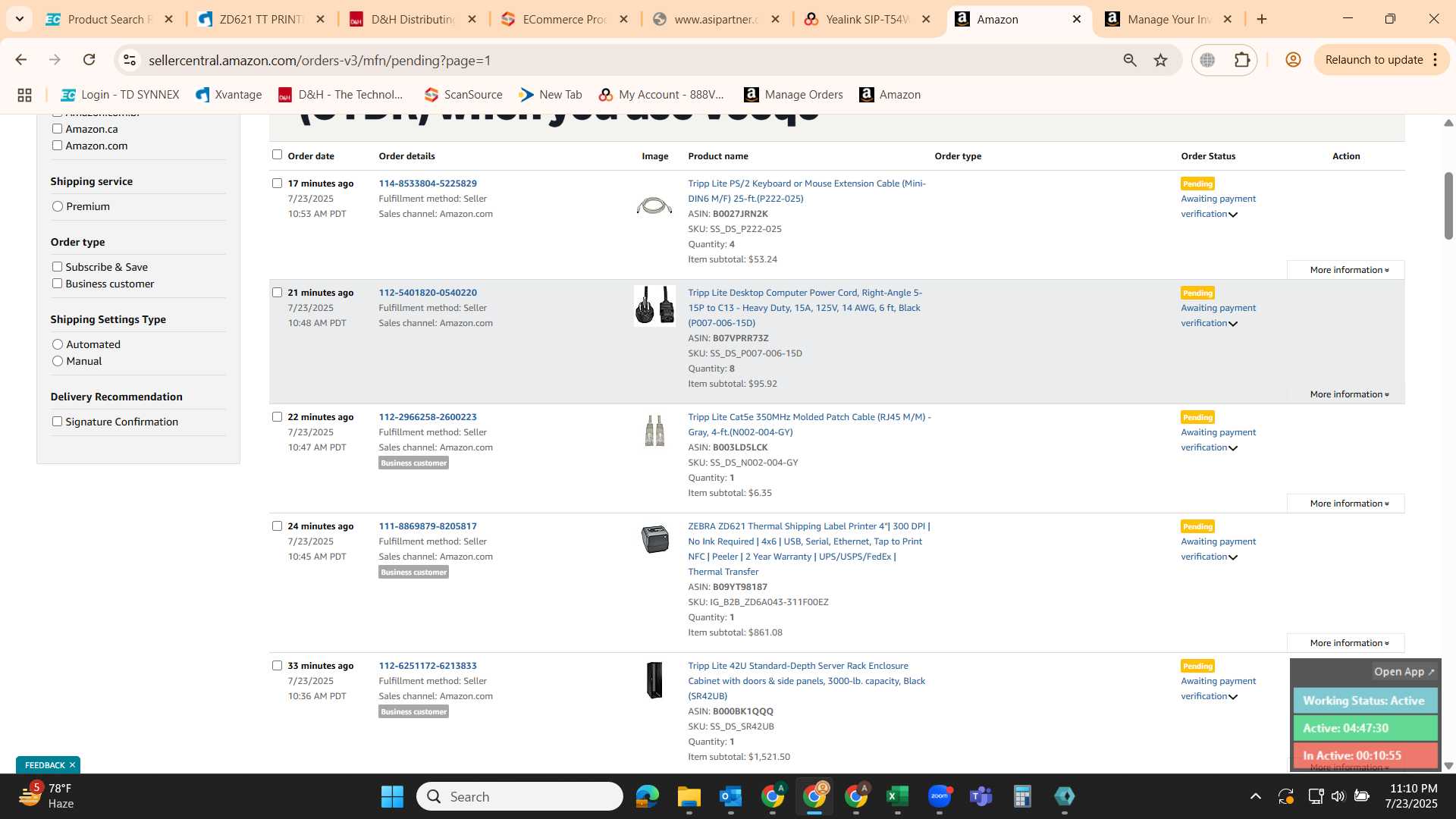
Task: Open Microsoft Teams from the taskbar
Action: (981, 796)
